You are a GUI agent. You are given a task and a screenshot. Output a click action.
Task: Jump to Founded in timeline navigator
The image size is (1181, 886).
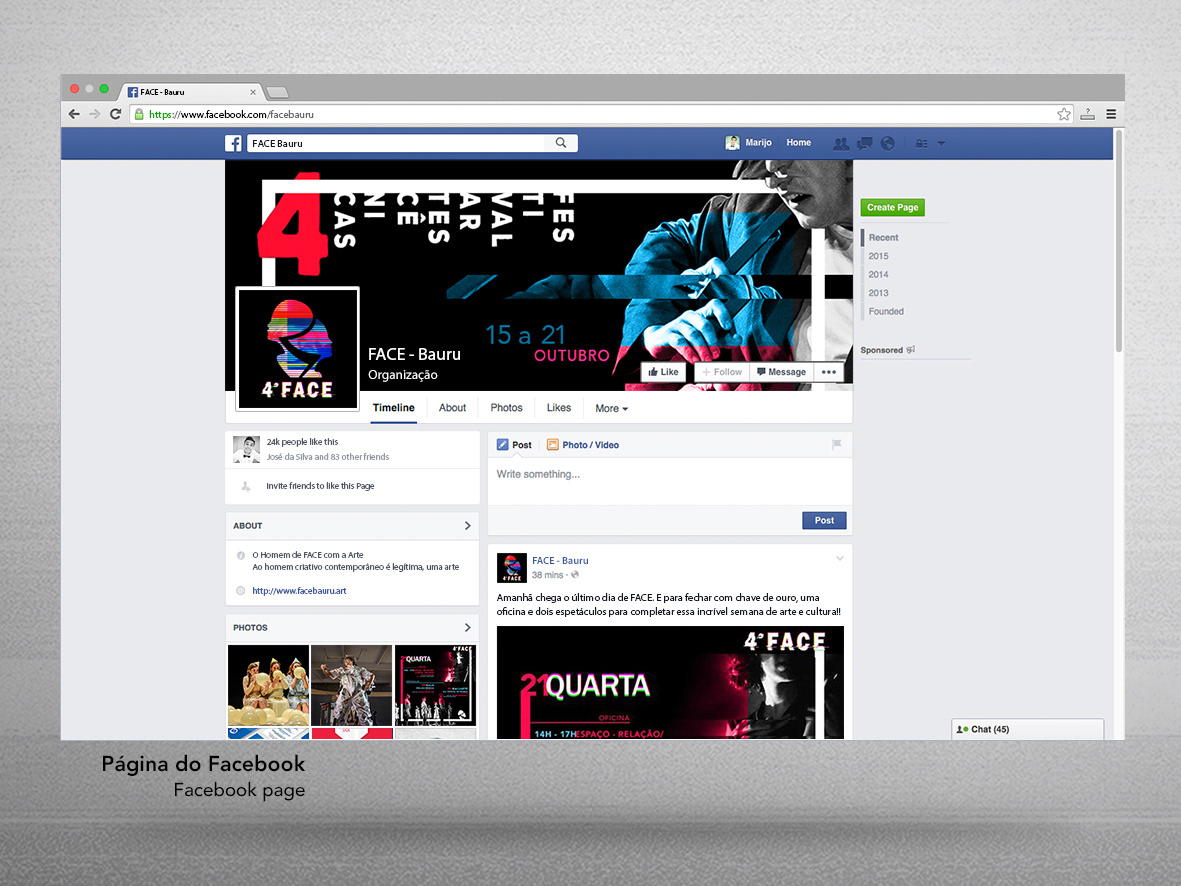coord(886,311)
